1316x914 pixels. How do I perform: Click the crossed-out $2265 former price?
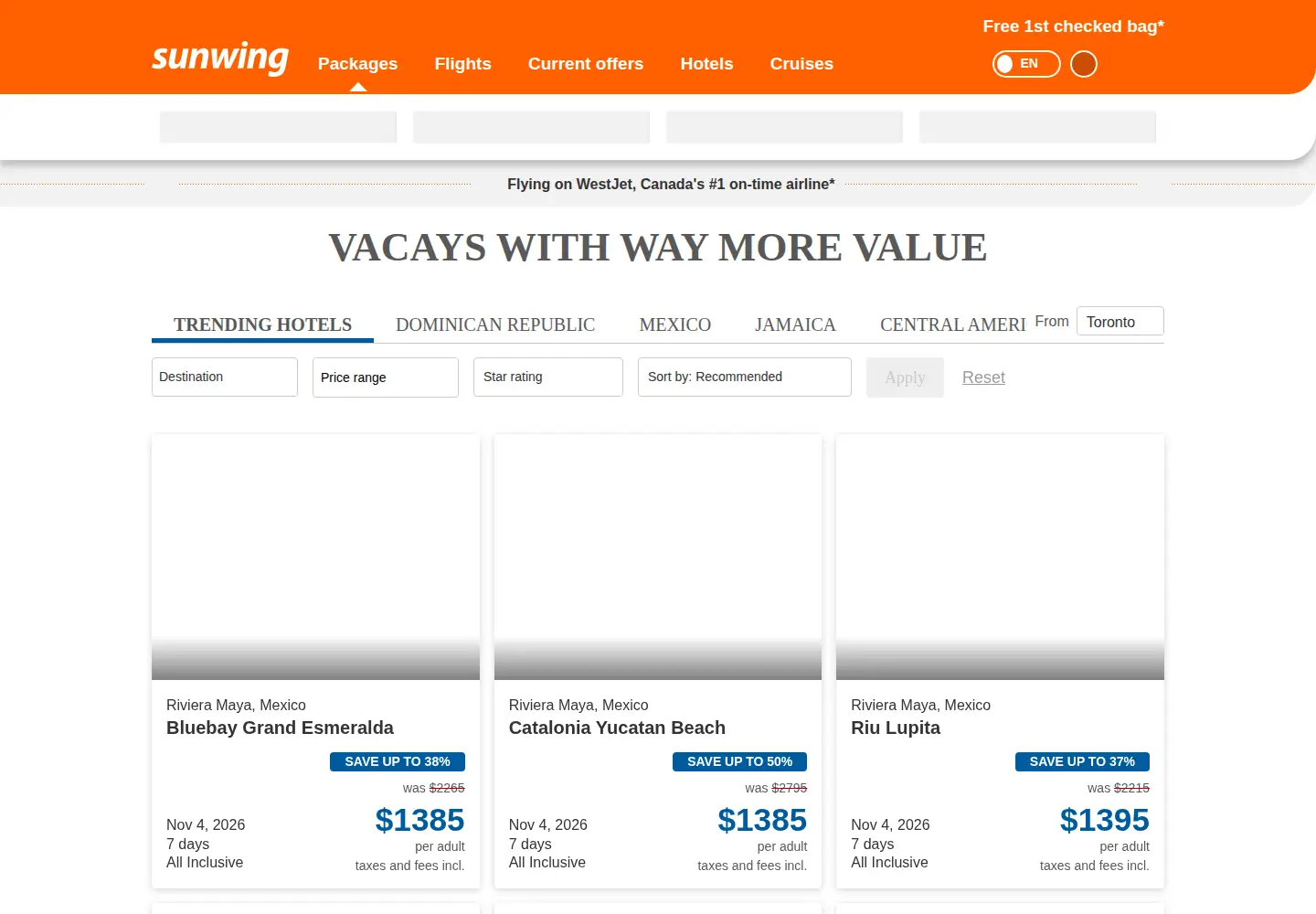click(x=447, y=788)
